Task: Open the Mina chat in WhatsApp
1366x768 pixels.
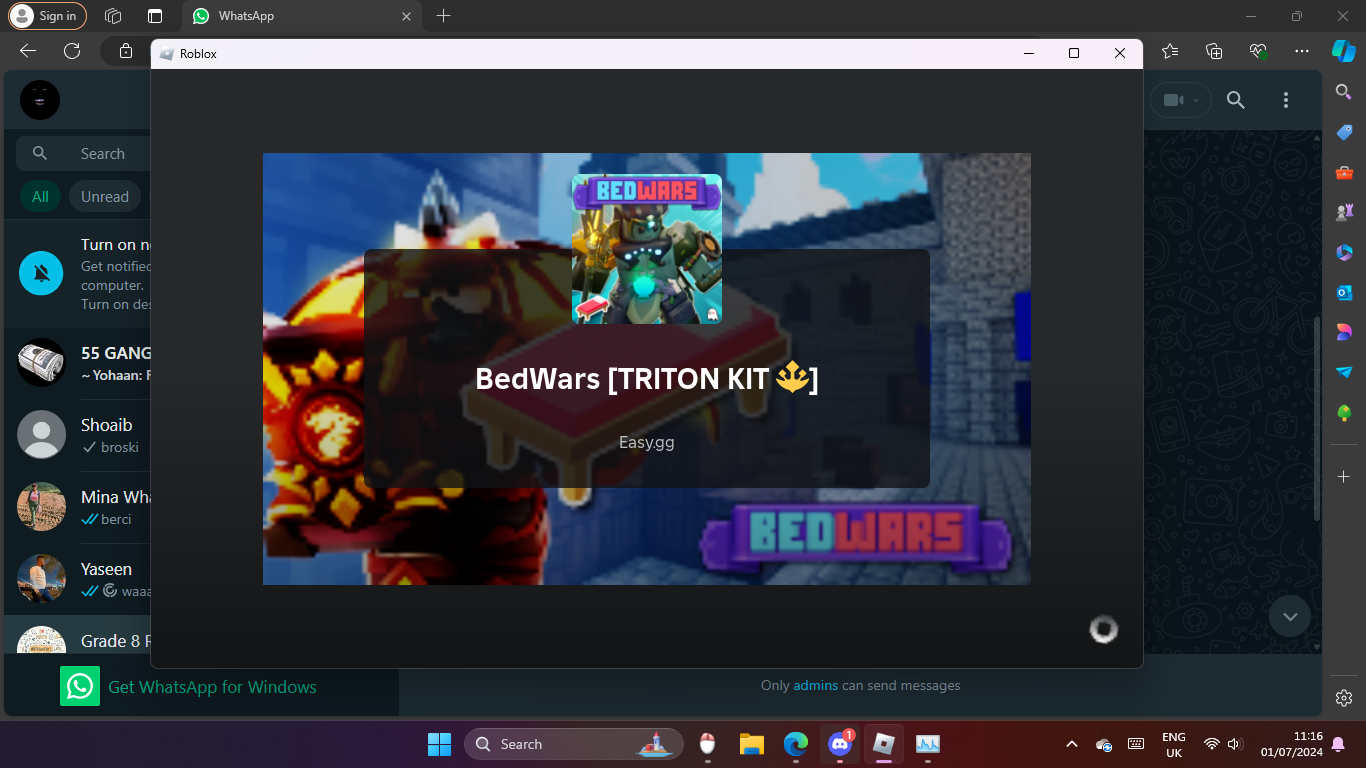Action: [x=78, y=507]
